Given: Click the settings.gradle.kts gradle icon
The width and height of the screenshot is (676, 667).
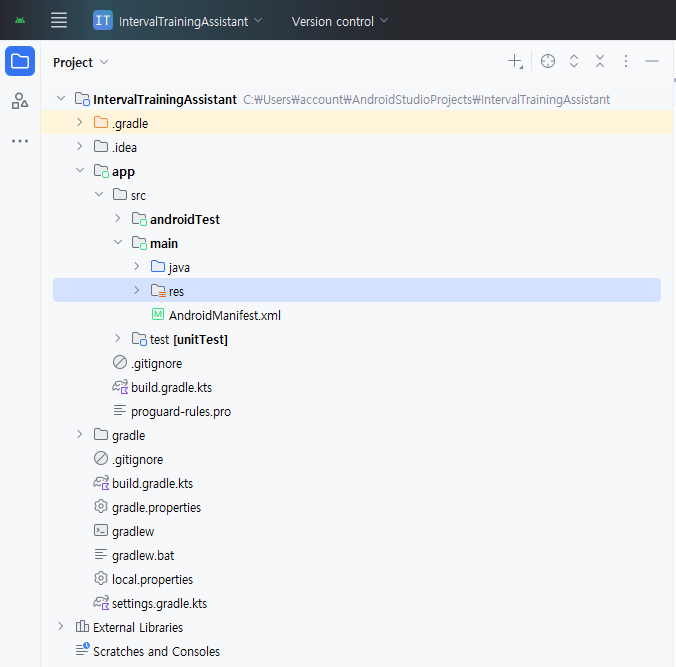Looking at the screenshot, I should 101,603.
